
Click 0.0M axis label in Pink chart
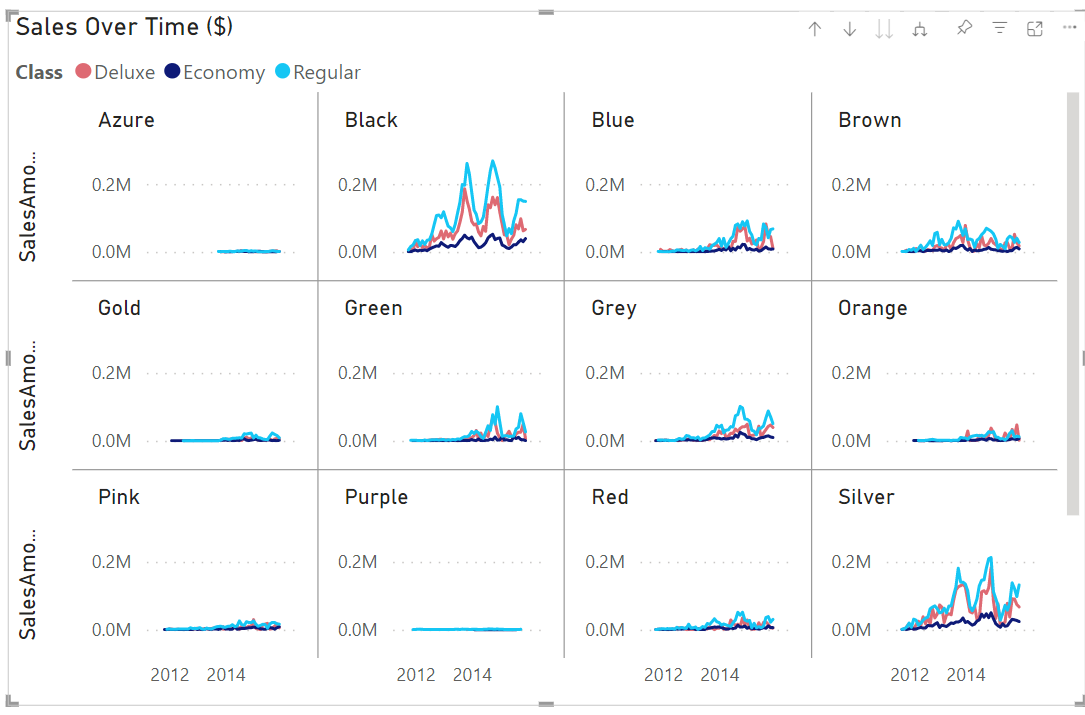[x=111, y=630]
